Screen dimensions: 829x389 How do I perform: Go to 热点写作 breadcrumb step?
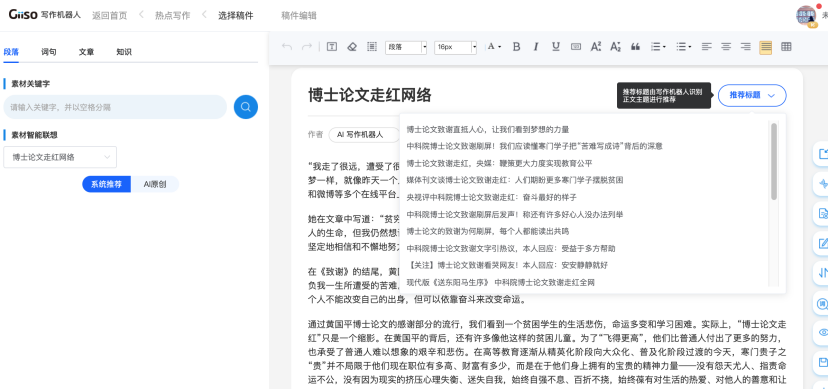click(x=172, y=15)
